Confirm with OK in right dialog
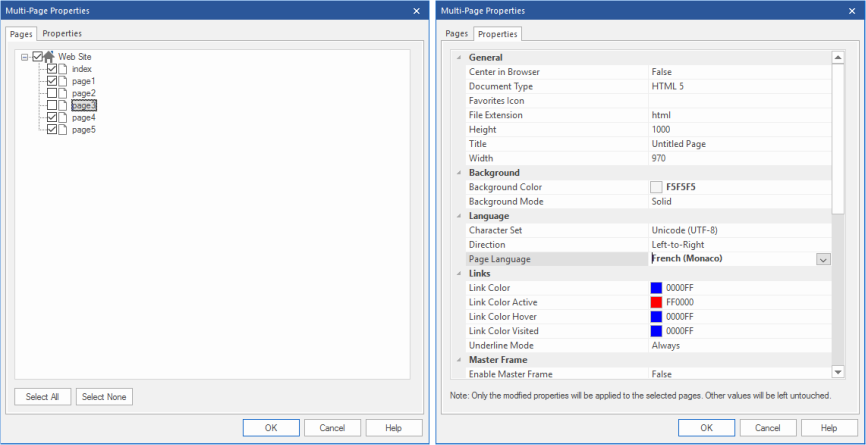This screenshot has width=866, height=445. pyautogui.click(x=706, y=428)
